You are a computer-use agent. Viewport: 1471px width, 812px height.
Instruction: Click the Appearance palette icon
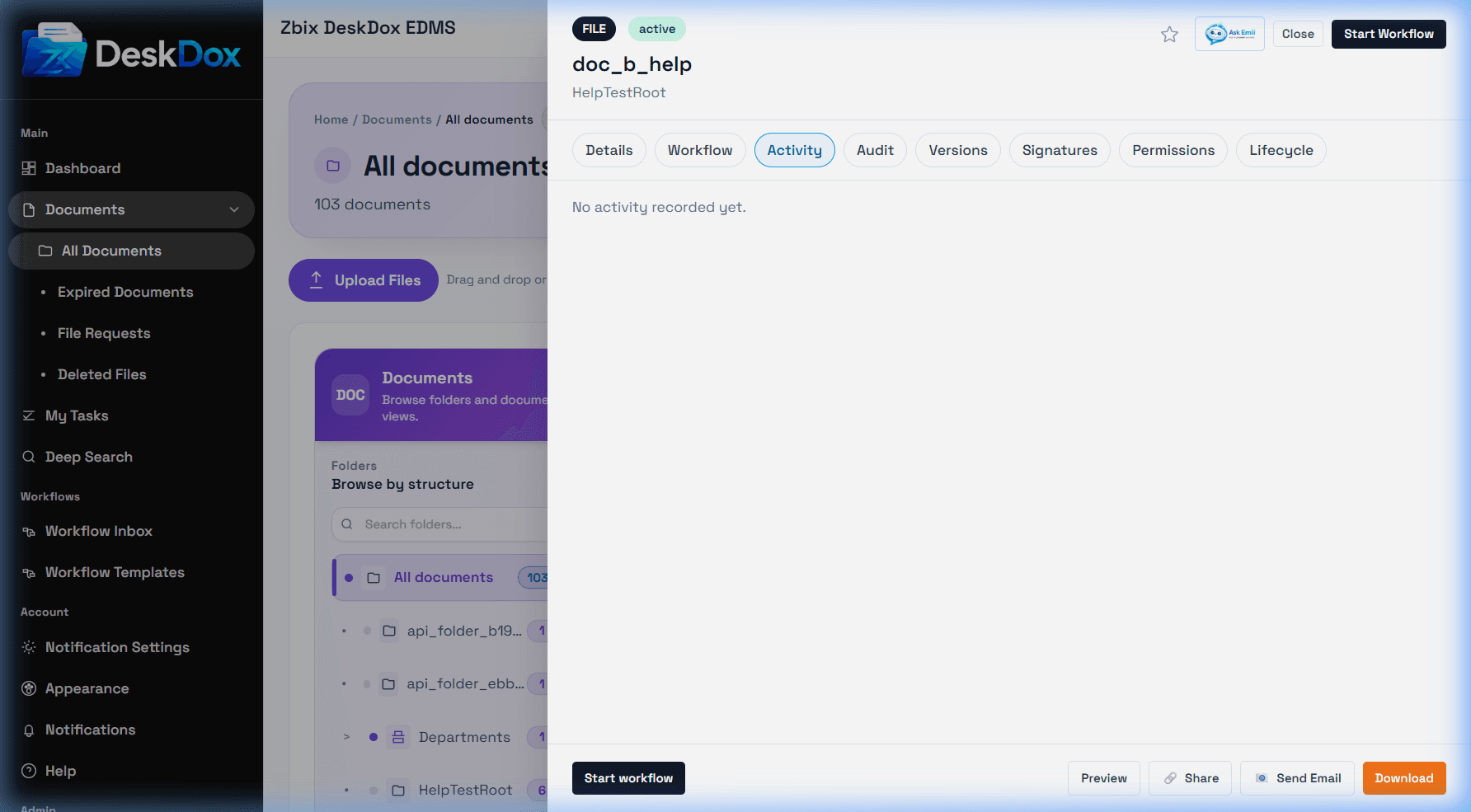(29, 688)
